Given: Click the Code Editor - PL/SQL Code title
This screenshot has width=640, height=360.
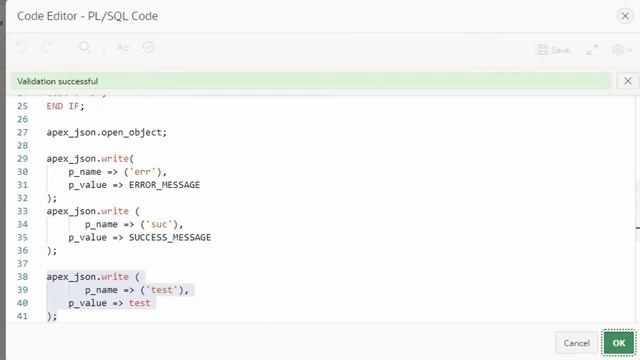Looking at the screenshot, I should (x=87, y=16).
